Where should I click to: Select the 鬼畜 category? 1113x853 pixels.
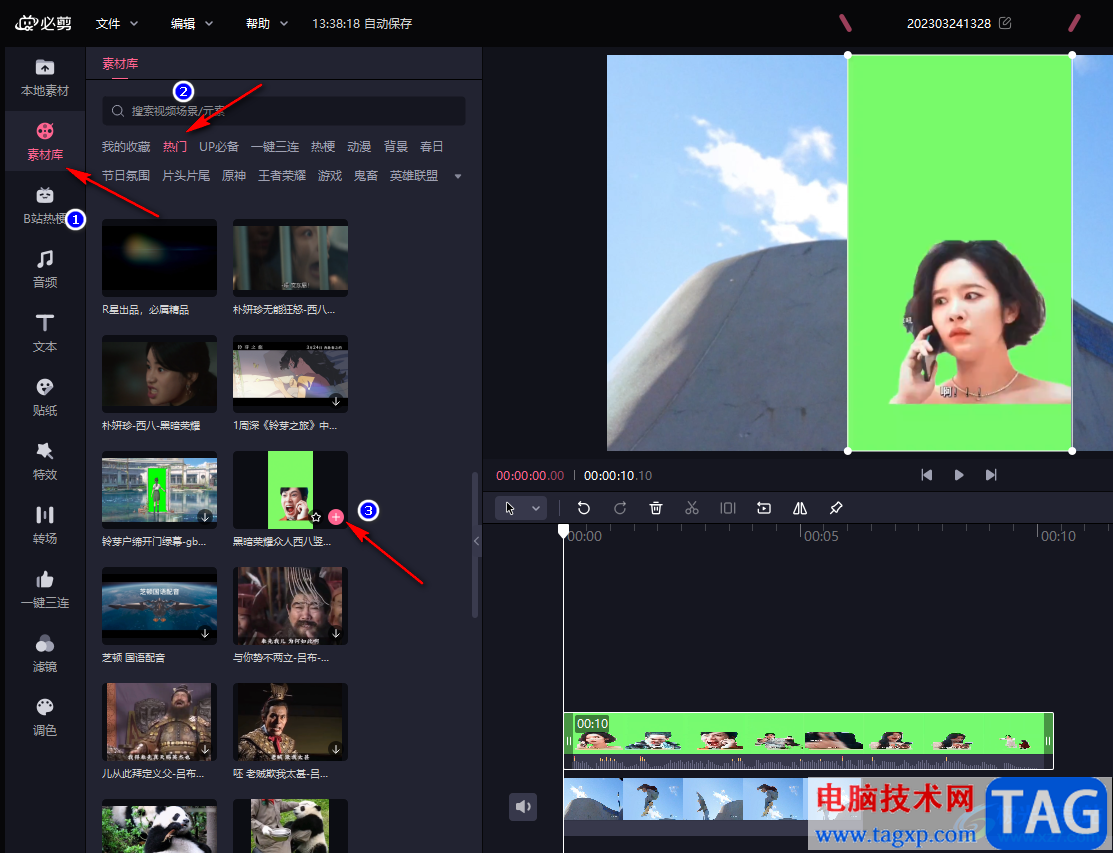(x=366, y=175)
